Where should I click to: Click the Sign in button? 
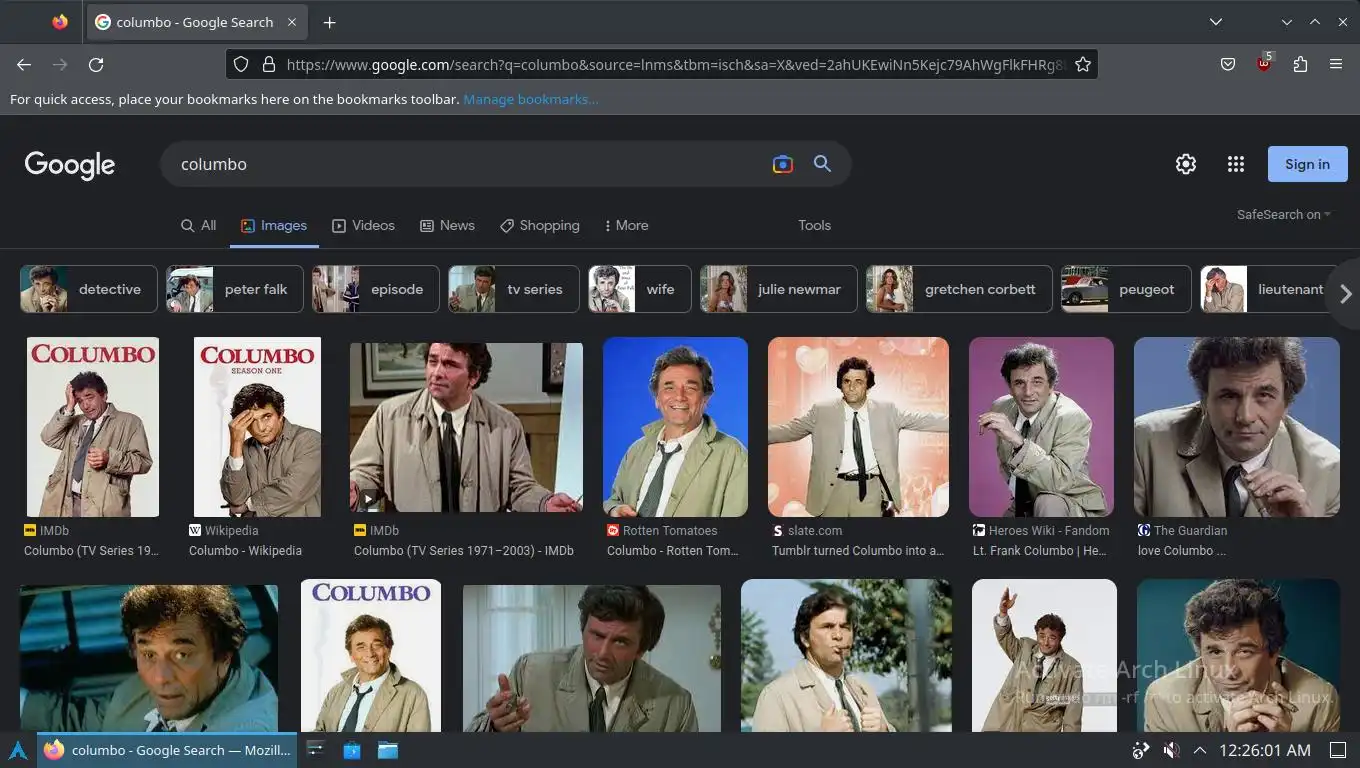click(x=1307, y=164)
